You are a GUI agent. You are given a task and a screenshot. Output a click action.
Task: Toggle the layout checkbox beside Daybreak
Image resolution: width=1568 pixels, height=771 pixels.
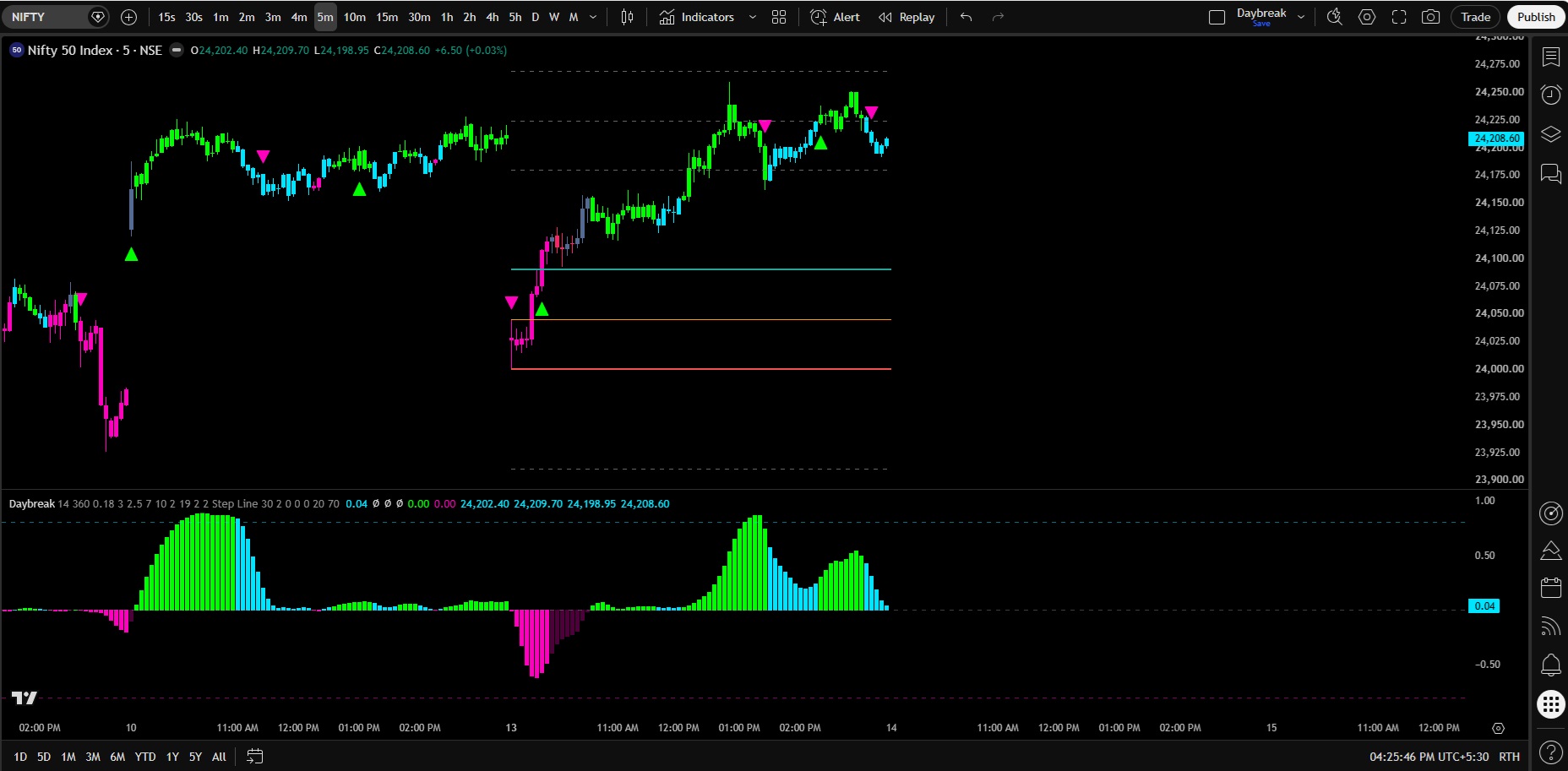click(x=1217, y=17)
